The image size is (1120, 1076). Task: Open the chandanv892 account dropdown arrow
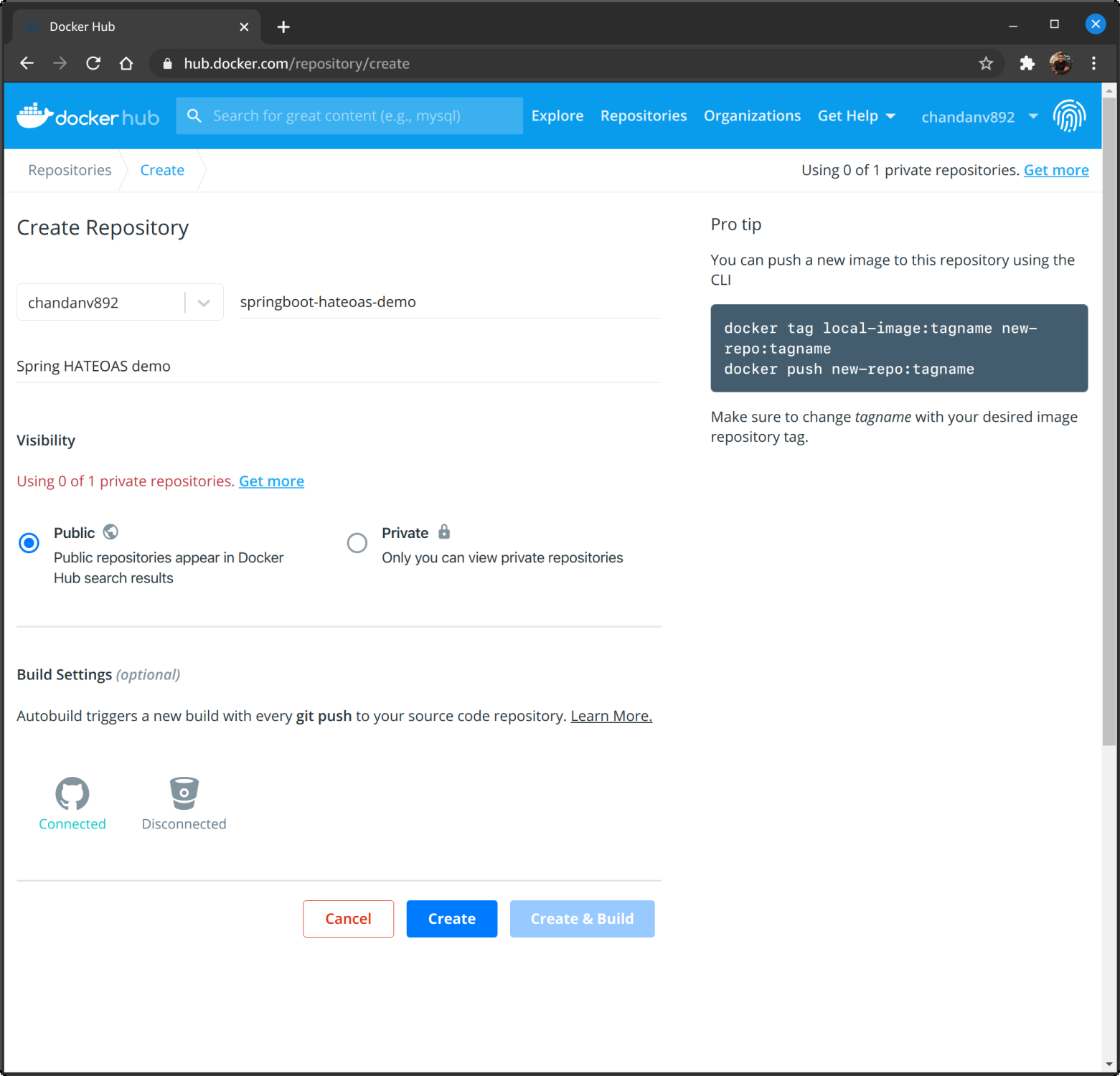pos(1033,116)
